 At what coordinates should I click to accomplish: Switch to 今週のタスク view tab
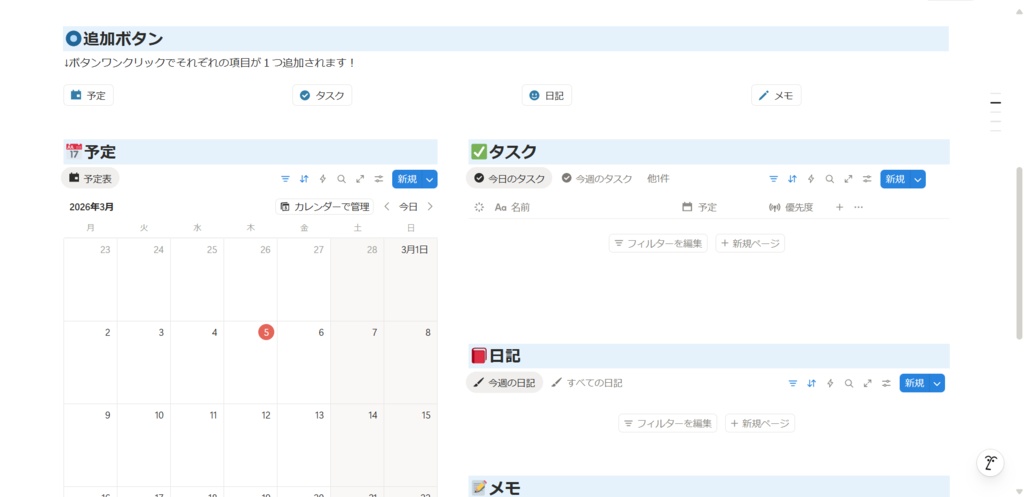coord(597,178)
